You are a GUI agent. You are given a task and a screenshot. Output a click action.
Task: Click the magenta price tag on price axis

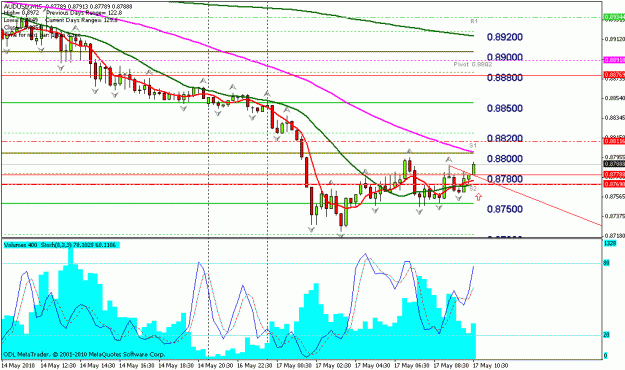point(614,60)
